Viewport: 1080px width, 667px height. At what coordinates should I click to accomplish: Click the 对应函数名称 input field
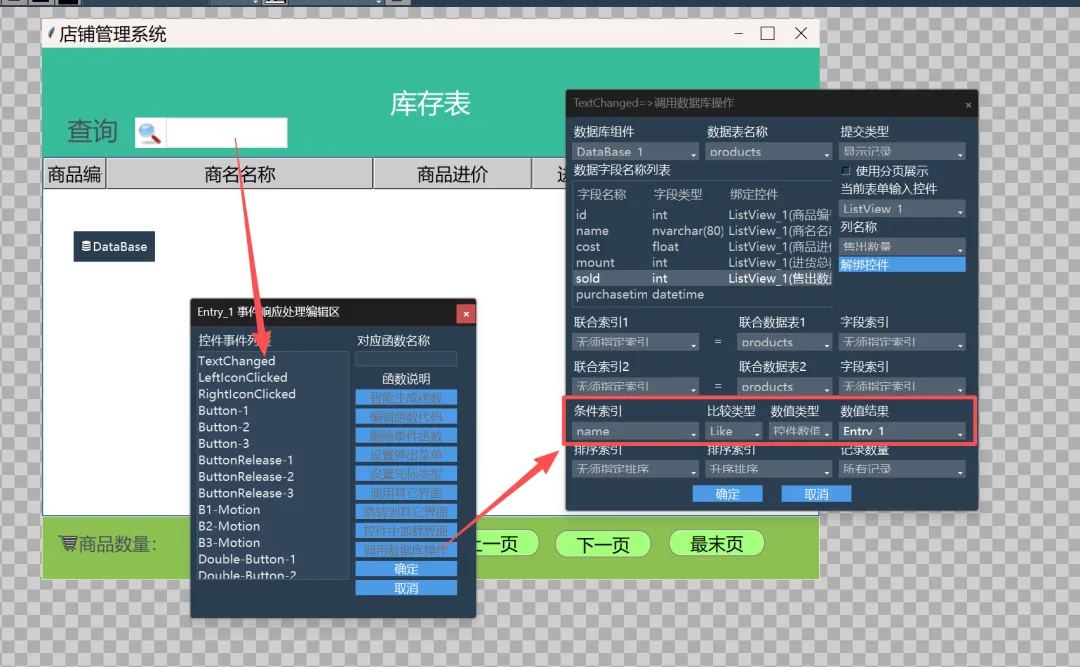point(406,358)
